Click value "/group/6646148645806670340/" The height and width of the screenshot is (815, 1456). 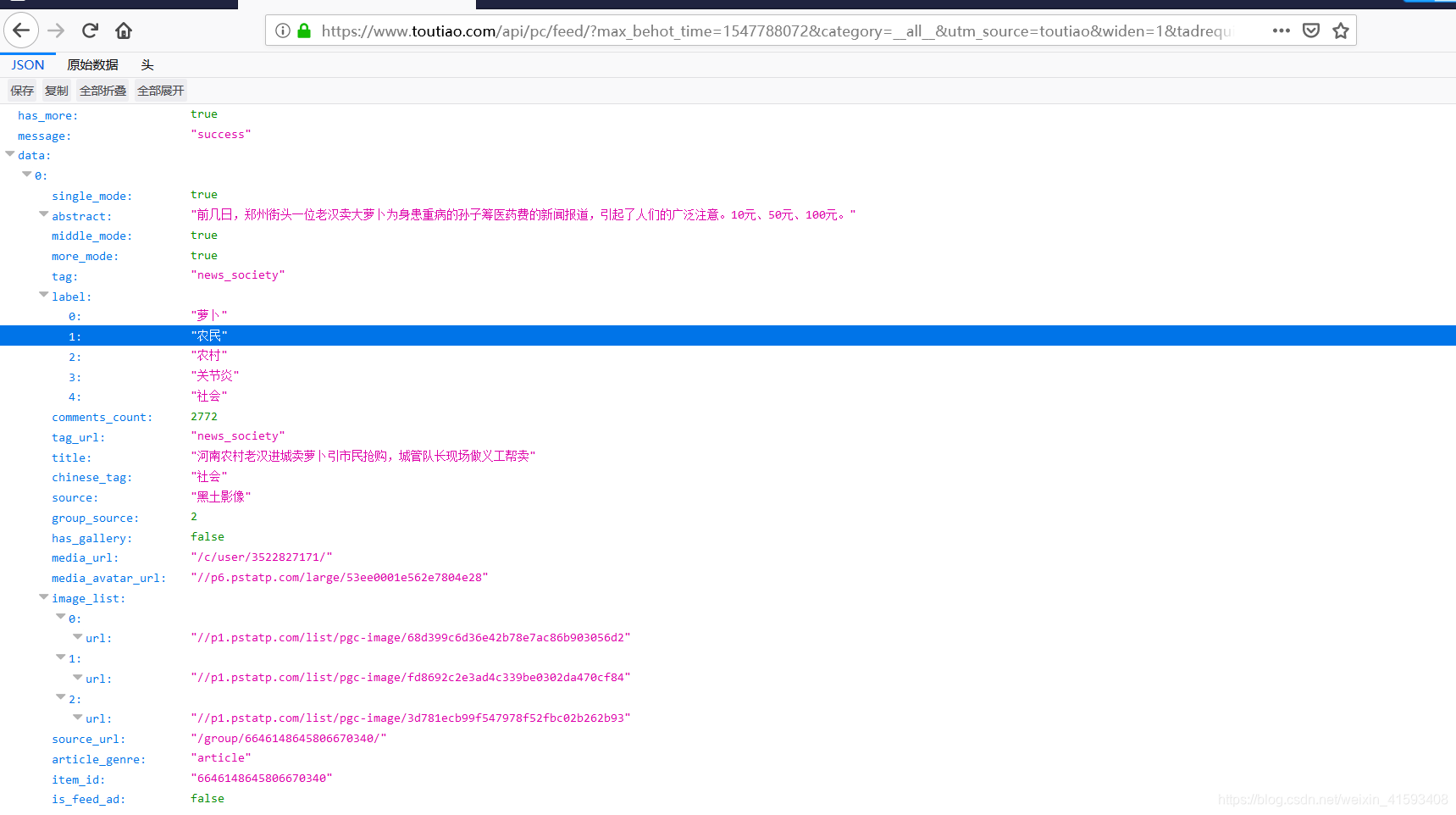click(289, 738)
